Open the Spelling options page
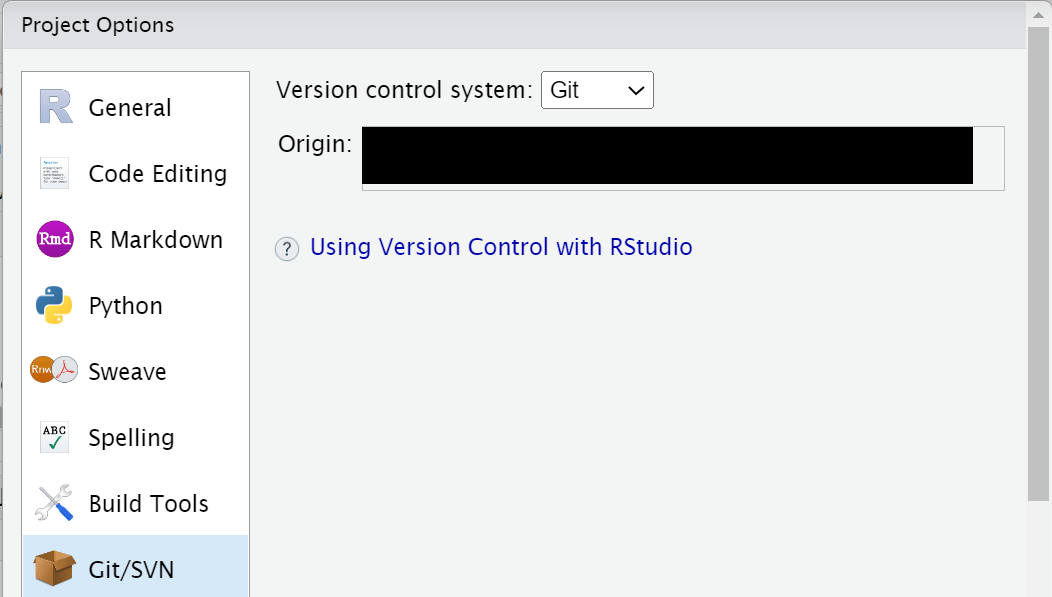 click(x=132, y=438)
